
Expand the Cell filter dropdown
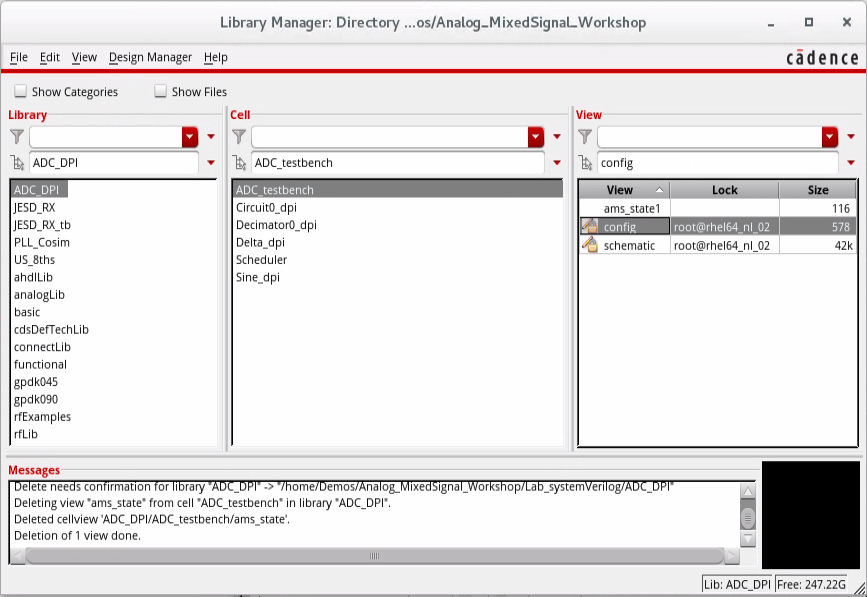click(536, 137)
